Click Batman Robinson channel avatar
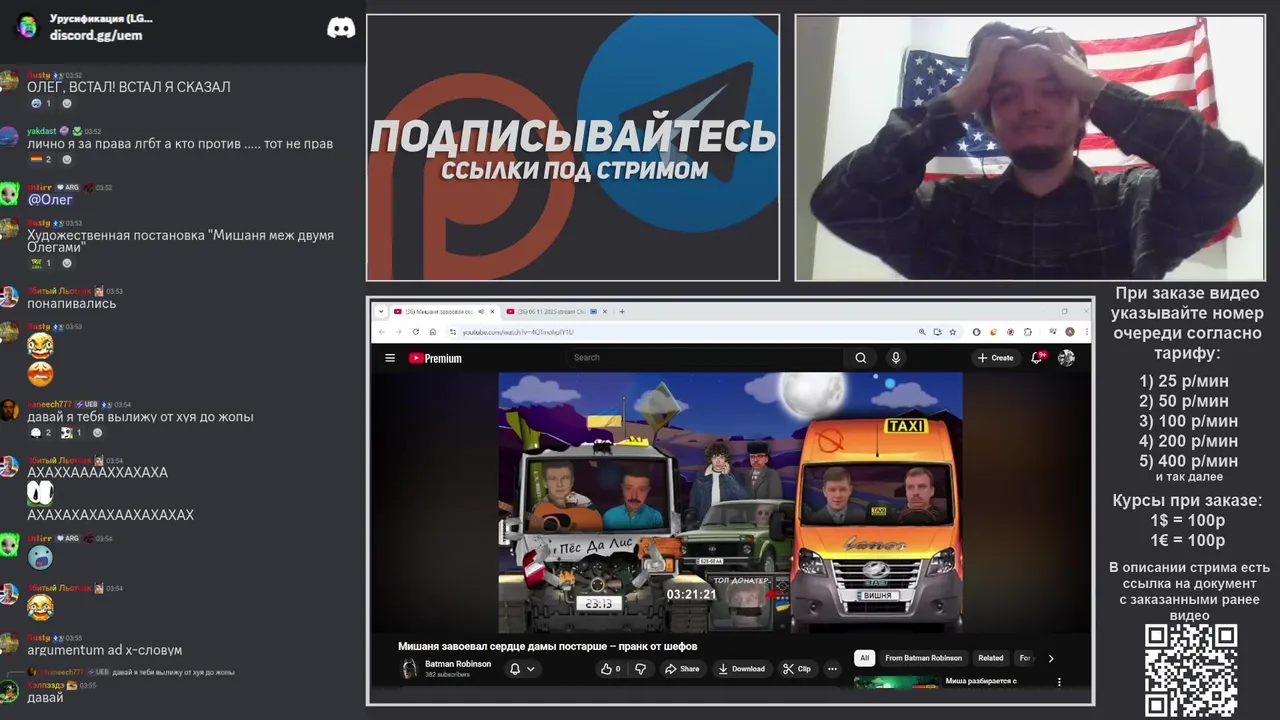1280x720 pixels. click(409, 669)
